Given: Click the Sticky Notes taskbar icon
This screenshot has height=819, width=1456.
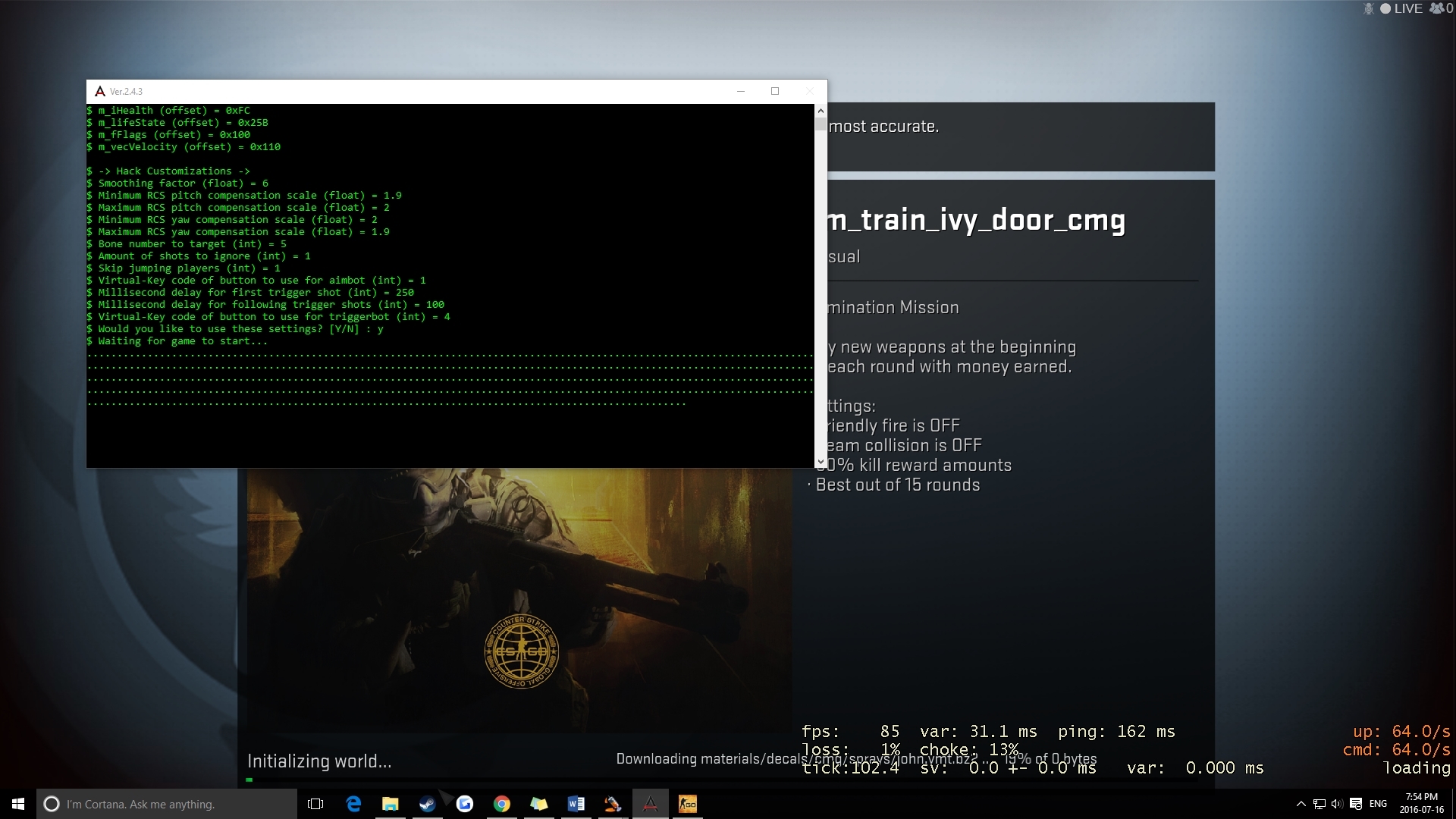Looking at the screenshot, I should coord(538,804).
